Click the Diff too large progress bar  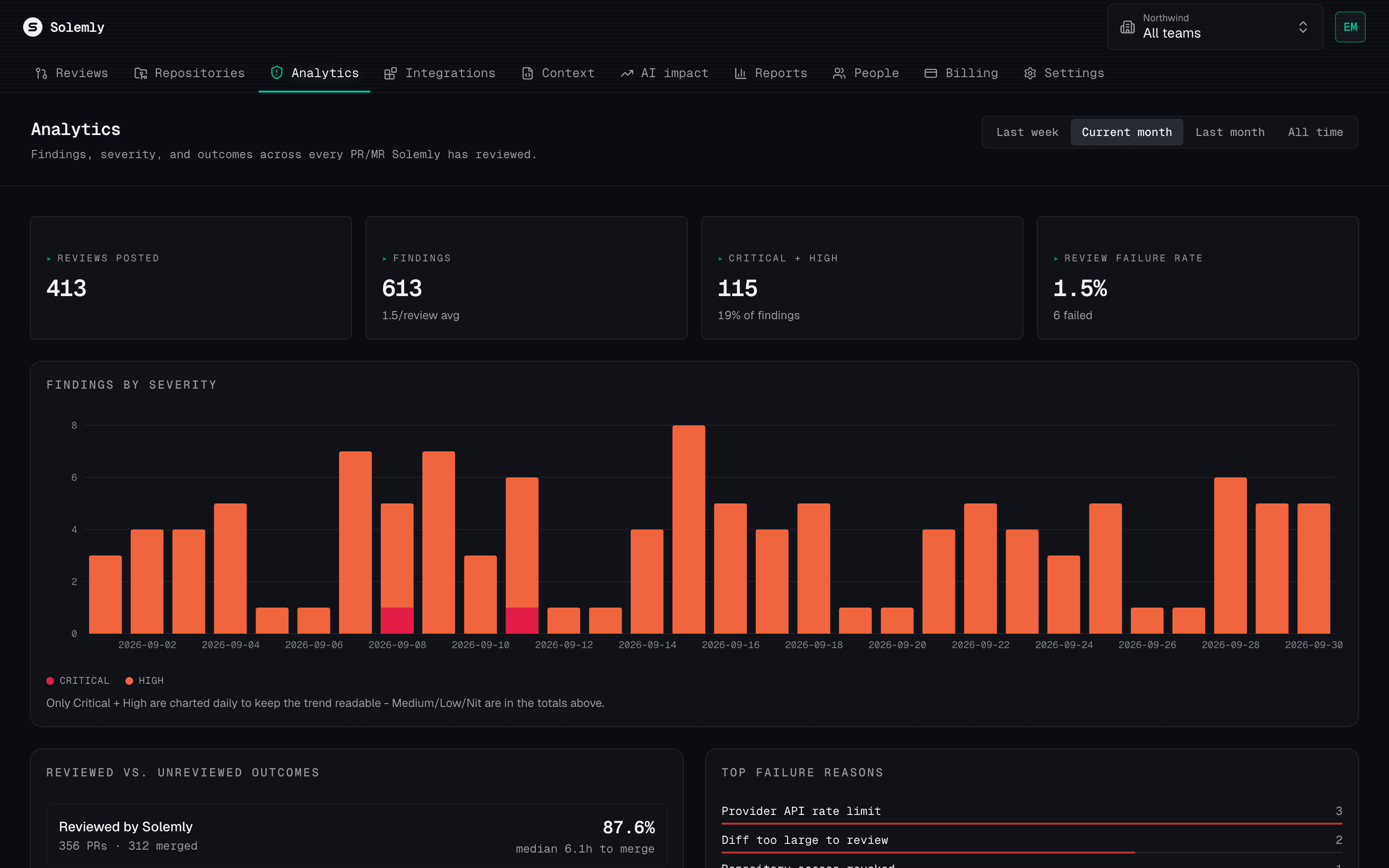1032,853
